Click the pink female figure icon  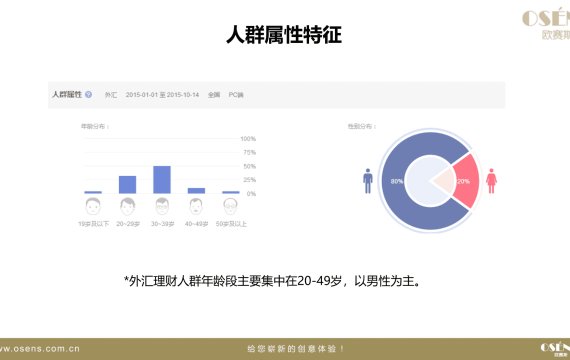pyautogui.click(x=491, y=181)
